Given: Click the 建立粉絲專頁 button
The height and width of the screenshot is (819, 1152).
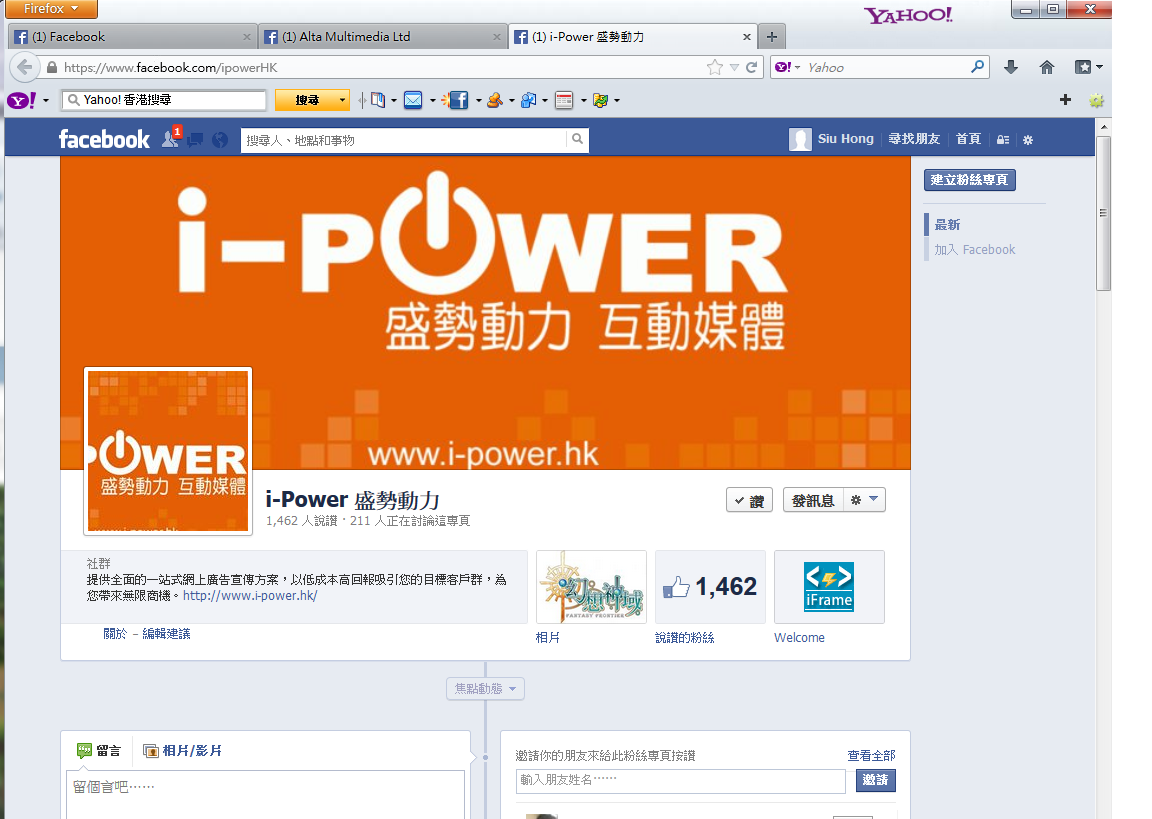Looking at the screenshot, I should (970, 180).
